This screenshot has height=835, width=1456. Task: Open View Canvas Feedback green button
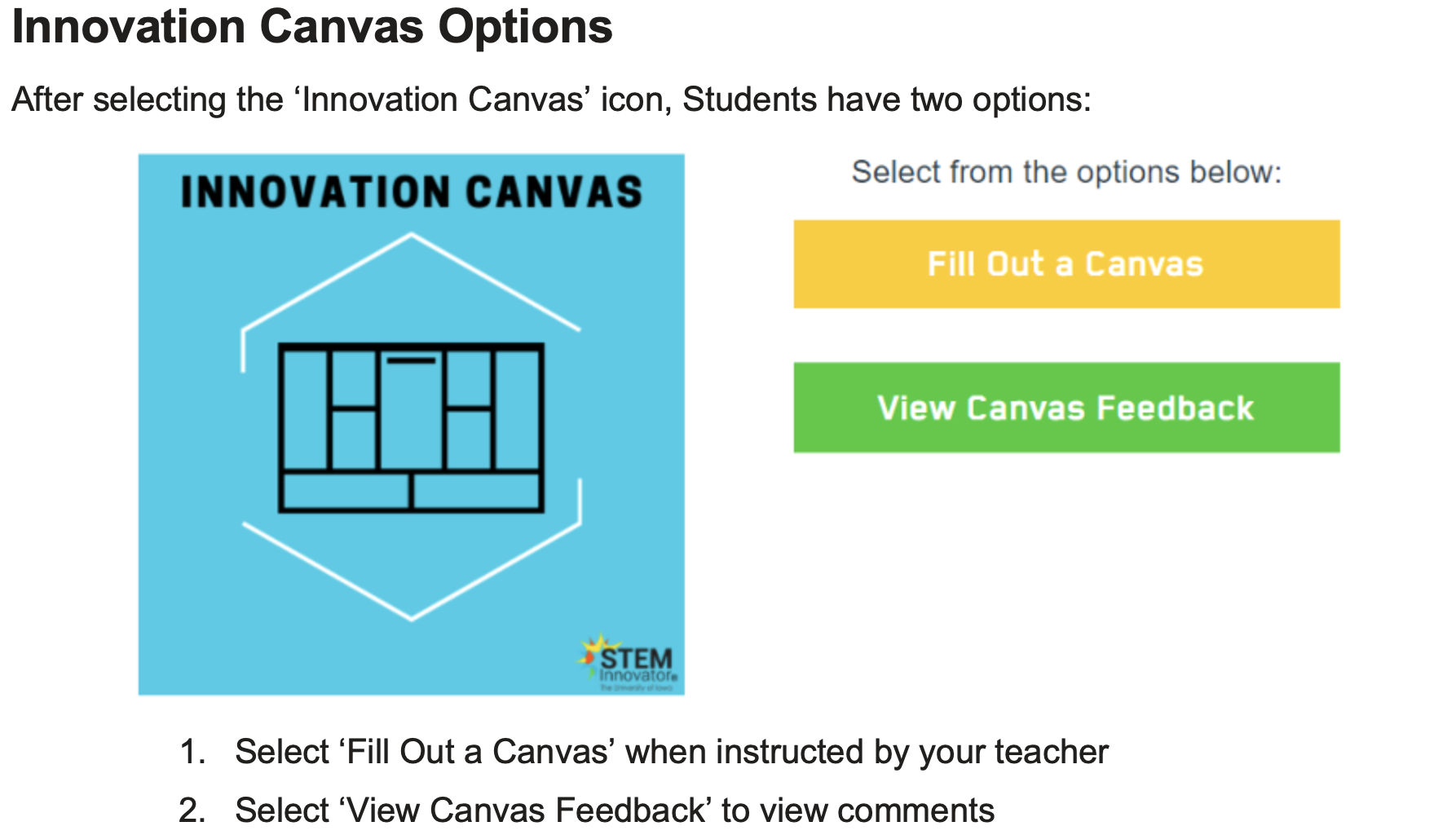pyautogui.click(x=1066, y=408)
